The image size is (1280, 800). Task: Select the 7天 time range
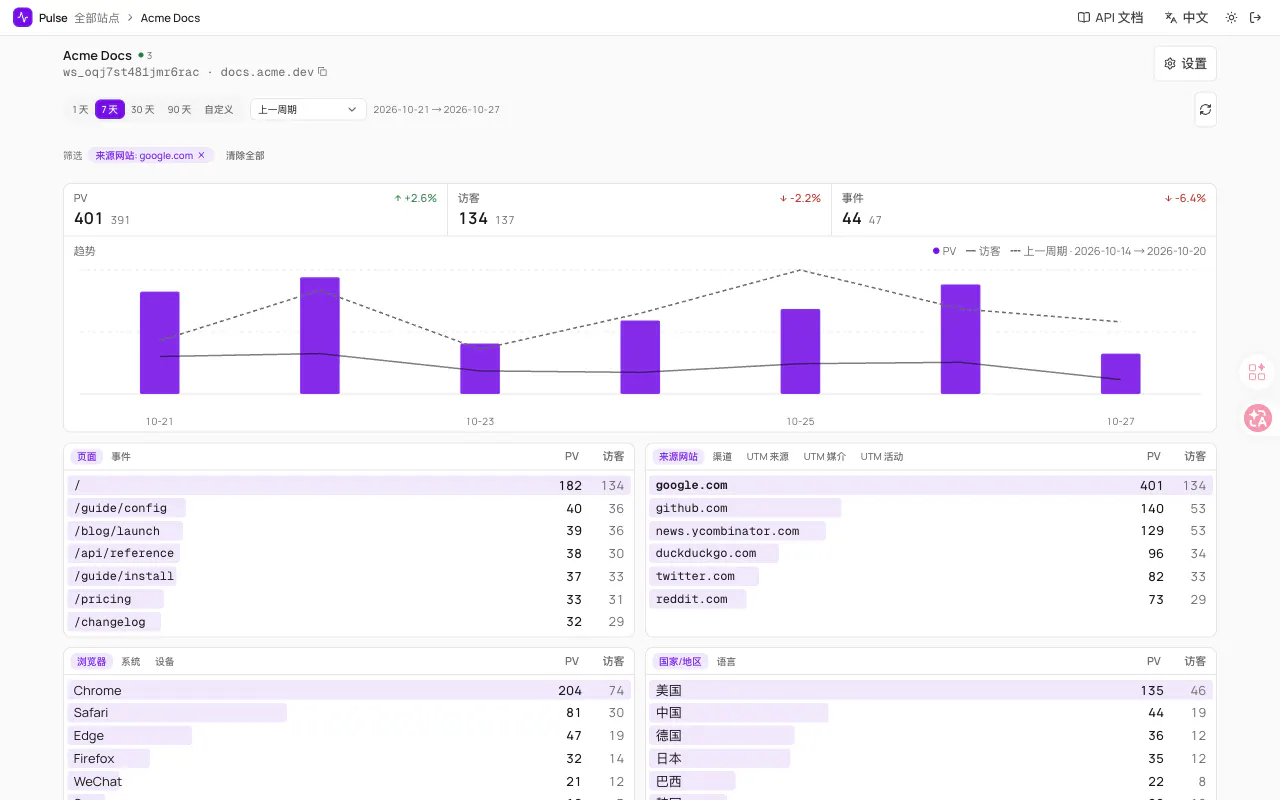[110, 109]
